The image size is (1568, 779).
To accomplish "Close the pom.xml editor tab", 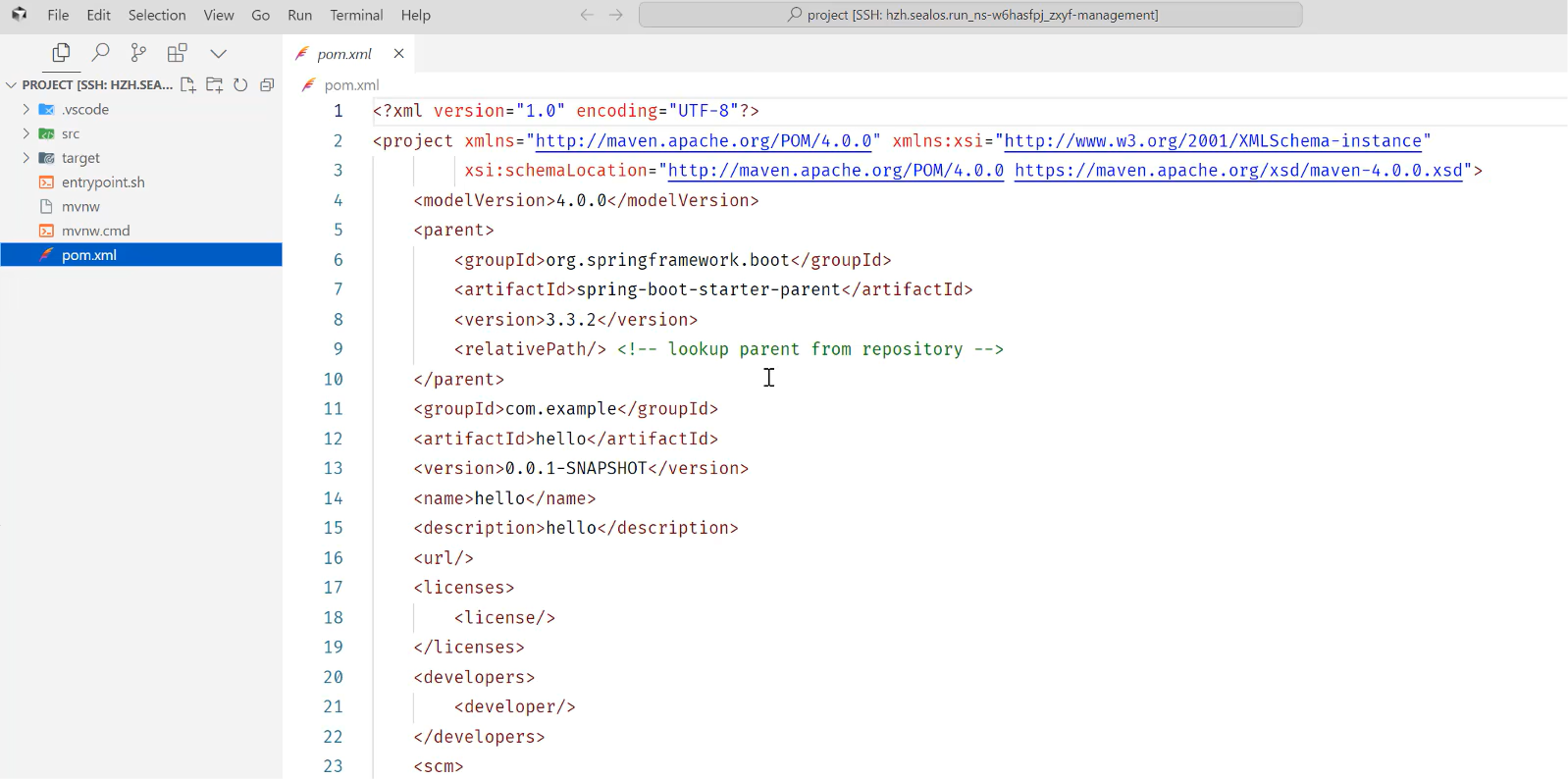I will point(398,54).
